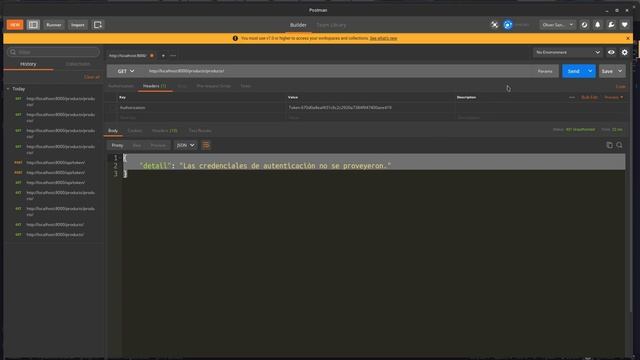Select the response Cookies tab
The image size is (640, 360).
pyautogui.click(x=135, y=131)
